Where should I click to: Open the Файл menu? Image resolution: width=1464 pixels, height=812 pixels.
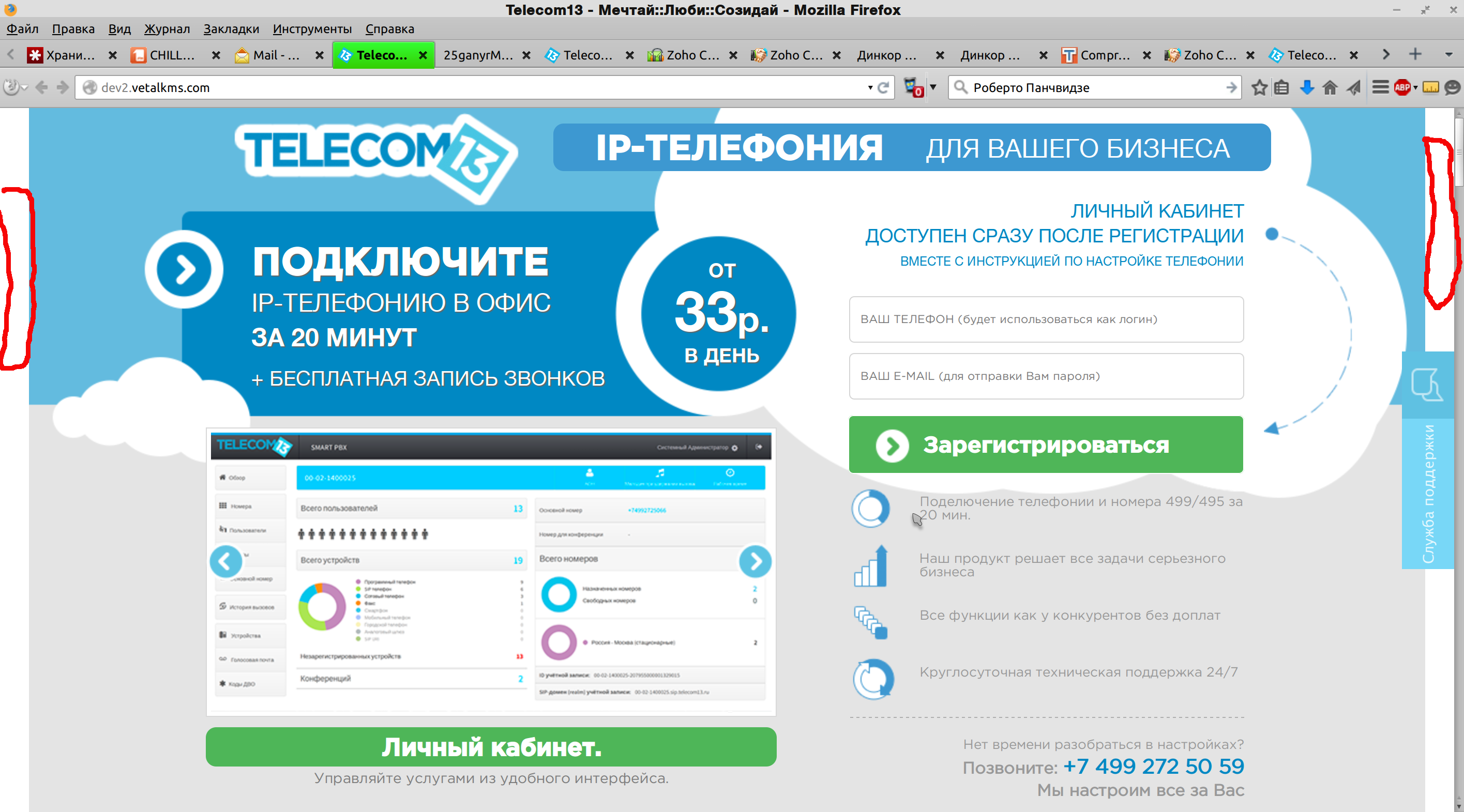(x=23, y=29)
